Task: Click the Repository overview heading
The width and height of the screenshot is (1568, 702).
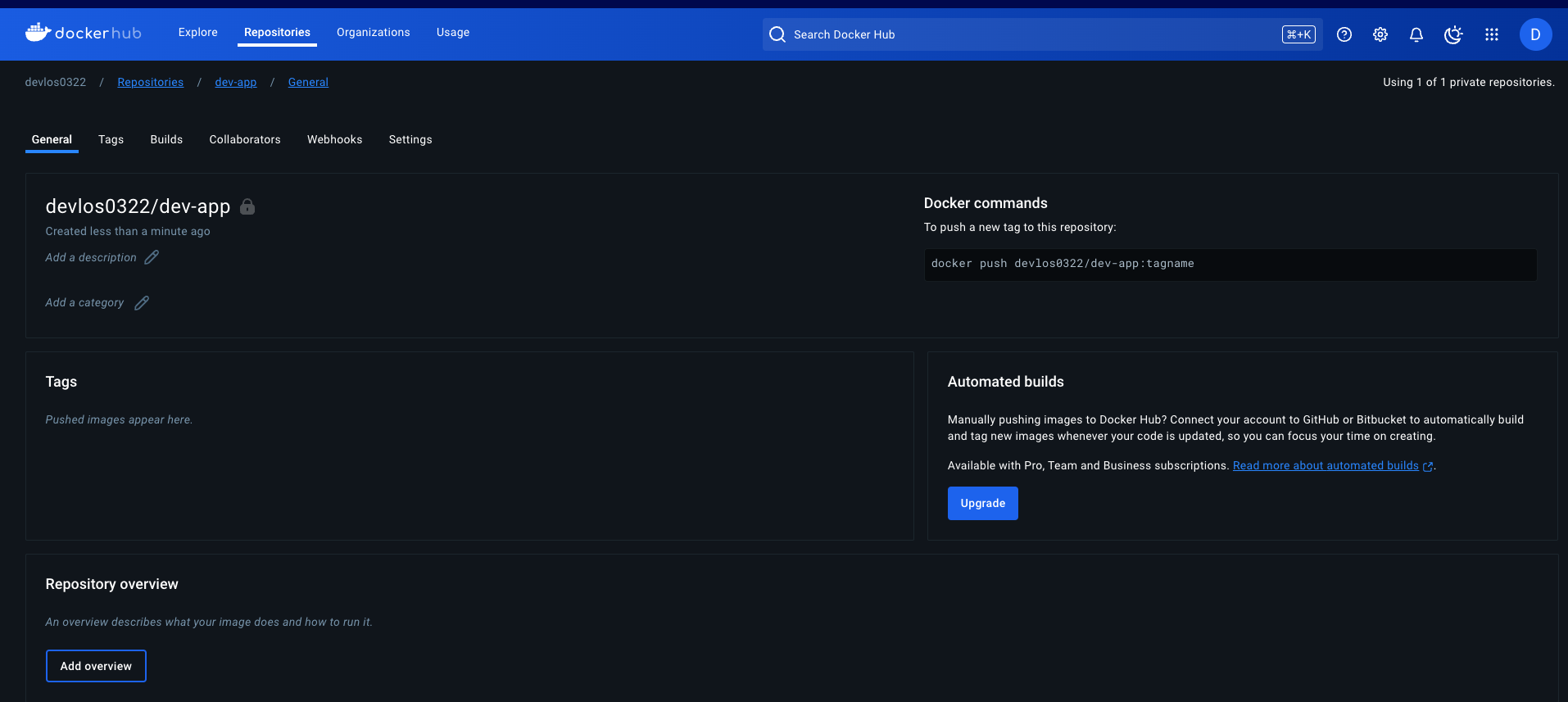Action: pyautogui.click(x=111, y=584)
